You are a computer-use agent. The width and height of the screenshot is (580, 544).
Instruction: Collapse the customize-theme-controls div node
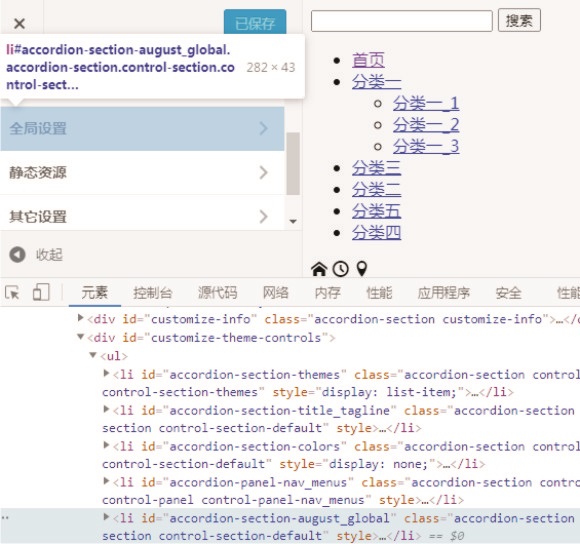pos(80,337)
